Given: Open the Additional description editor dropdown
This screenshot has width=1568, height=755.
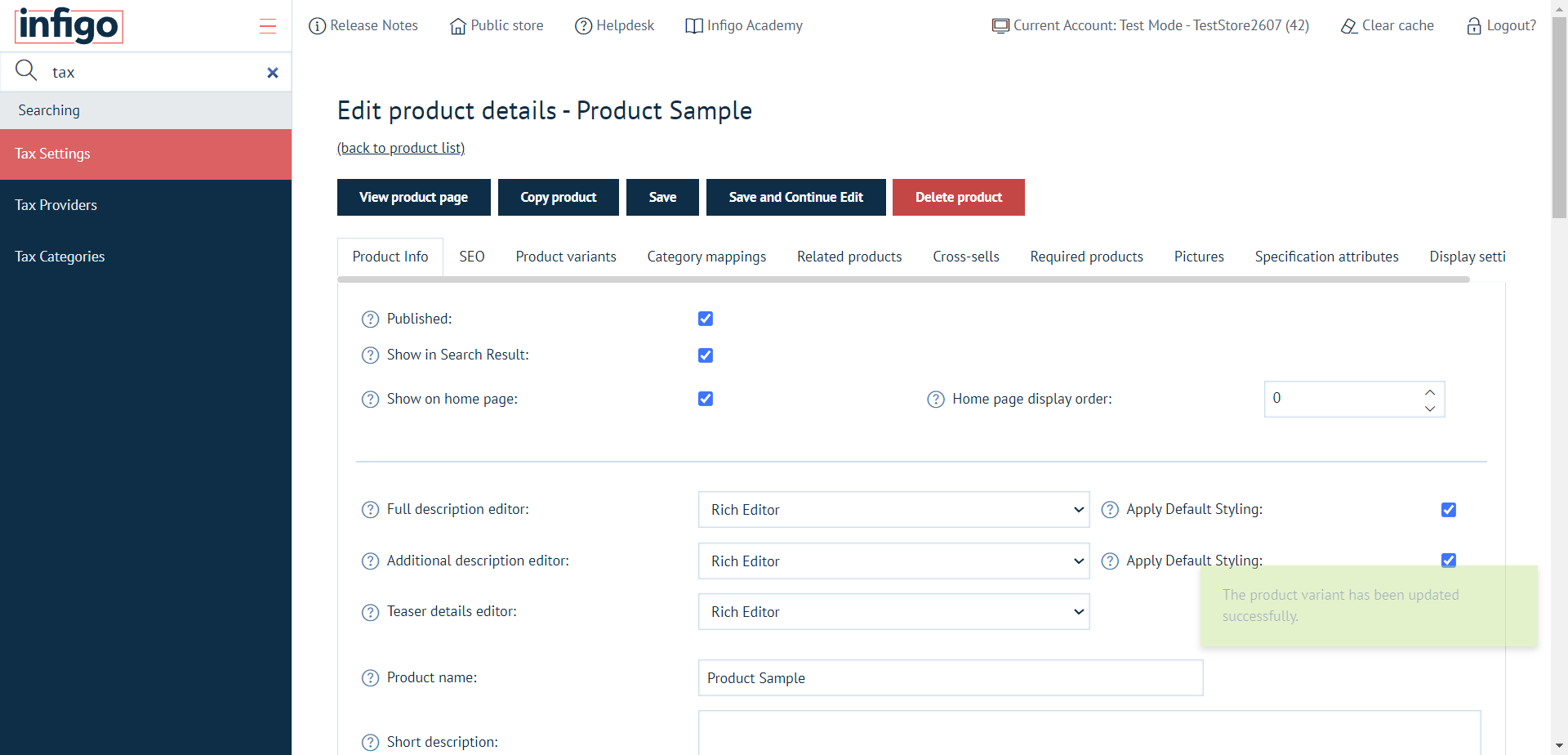Looking at the screenshot, I should tap(893, 561).
